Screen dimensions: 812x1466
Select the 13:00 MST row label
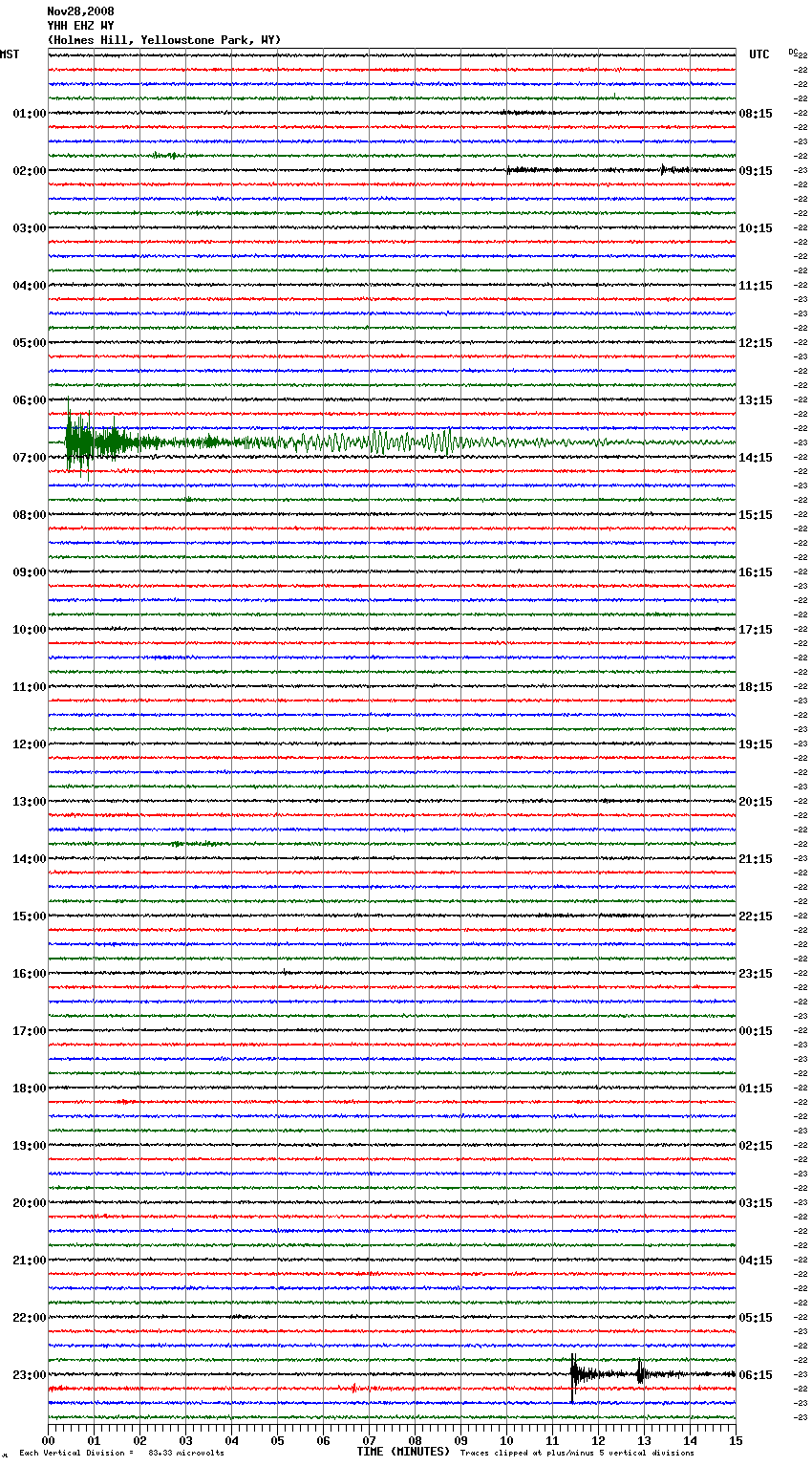30,802
